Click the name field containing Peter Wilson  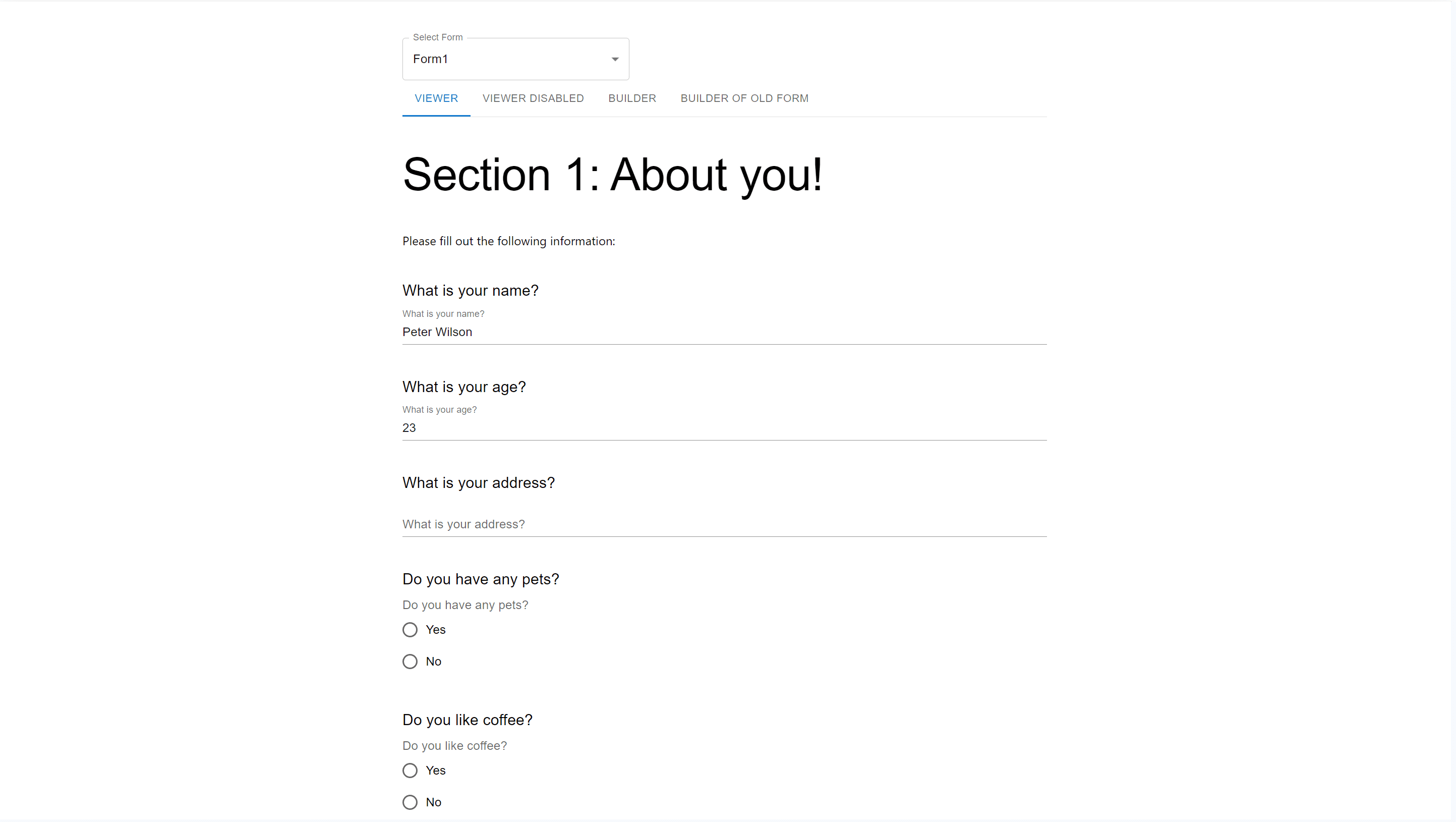pos(724,332)
